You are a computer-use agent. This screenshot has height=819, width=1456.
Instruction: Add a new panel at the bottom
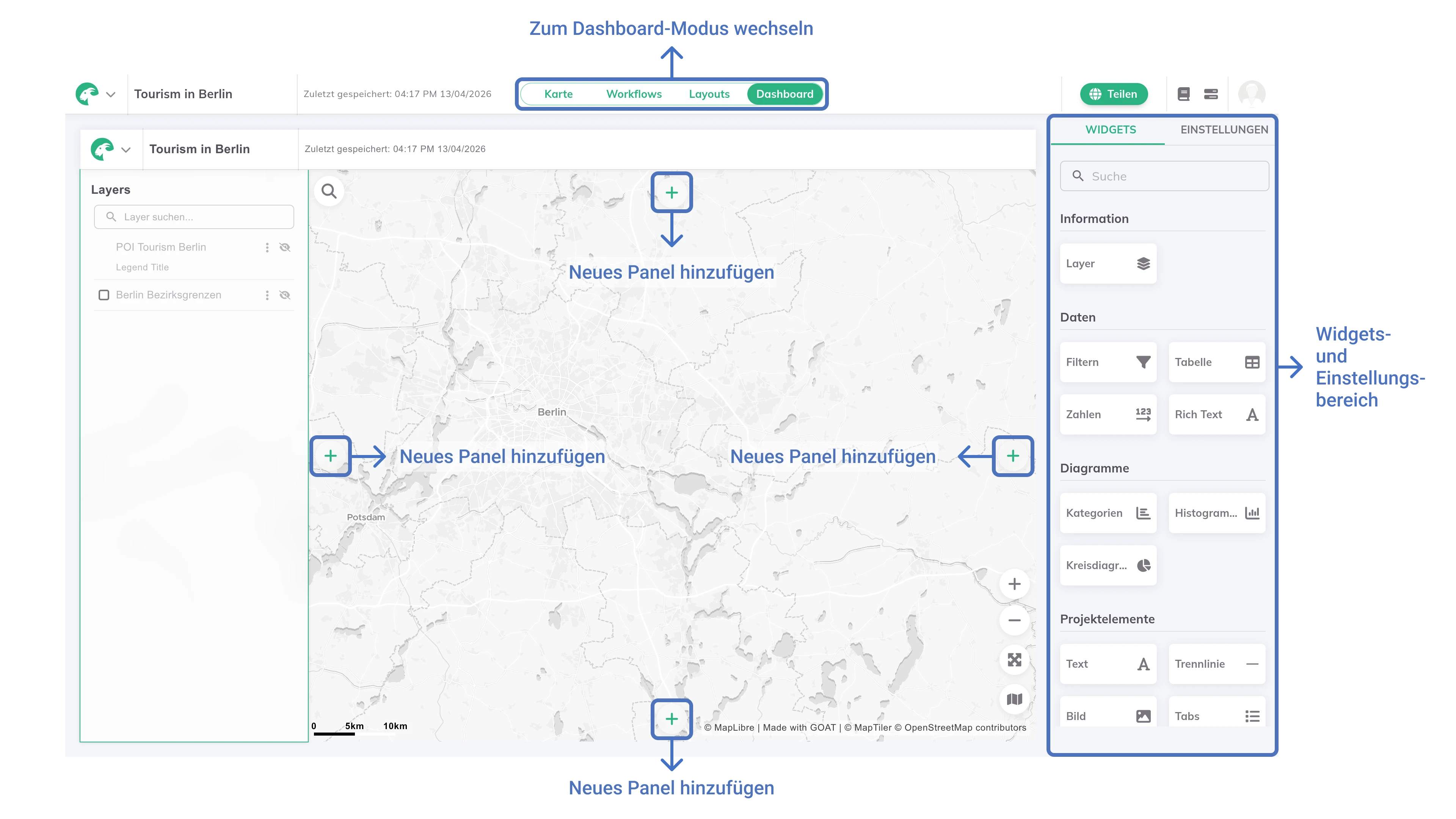point(672,719)
